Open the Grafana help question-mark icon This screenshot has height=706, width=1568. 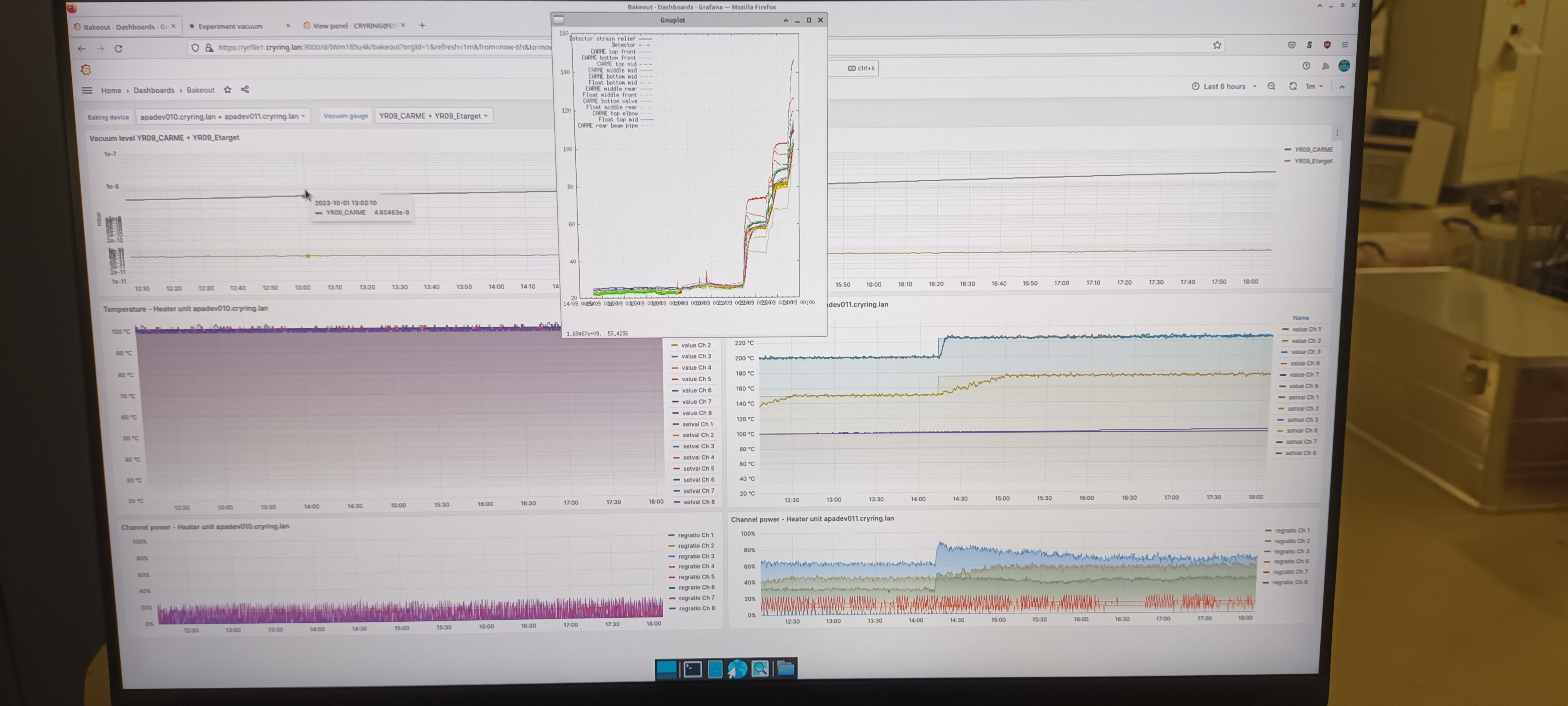1306,66
